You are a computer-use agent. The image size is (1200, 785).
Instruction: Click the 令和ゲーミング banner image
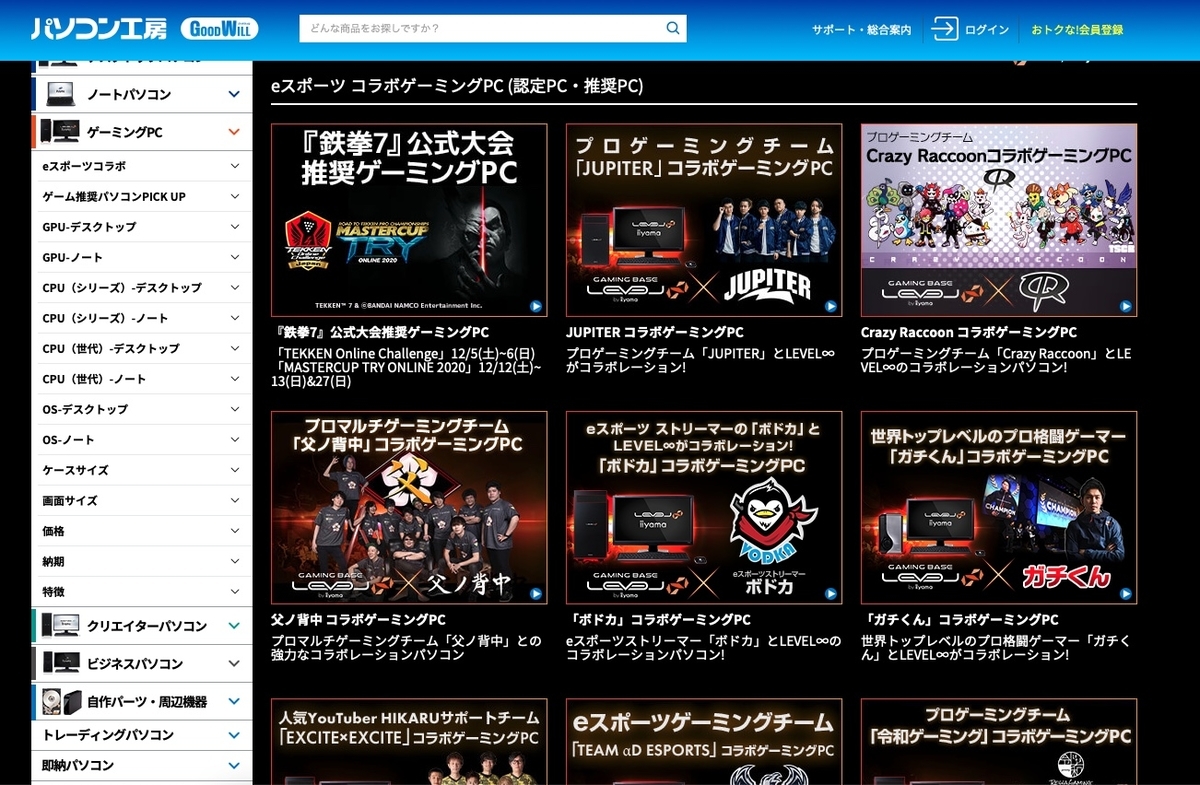coord(999,742)
